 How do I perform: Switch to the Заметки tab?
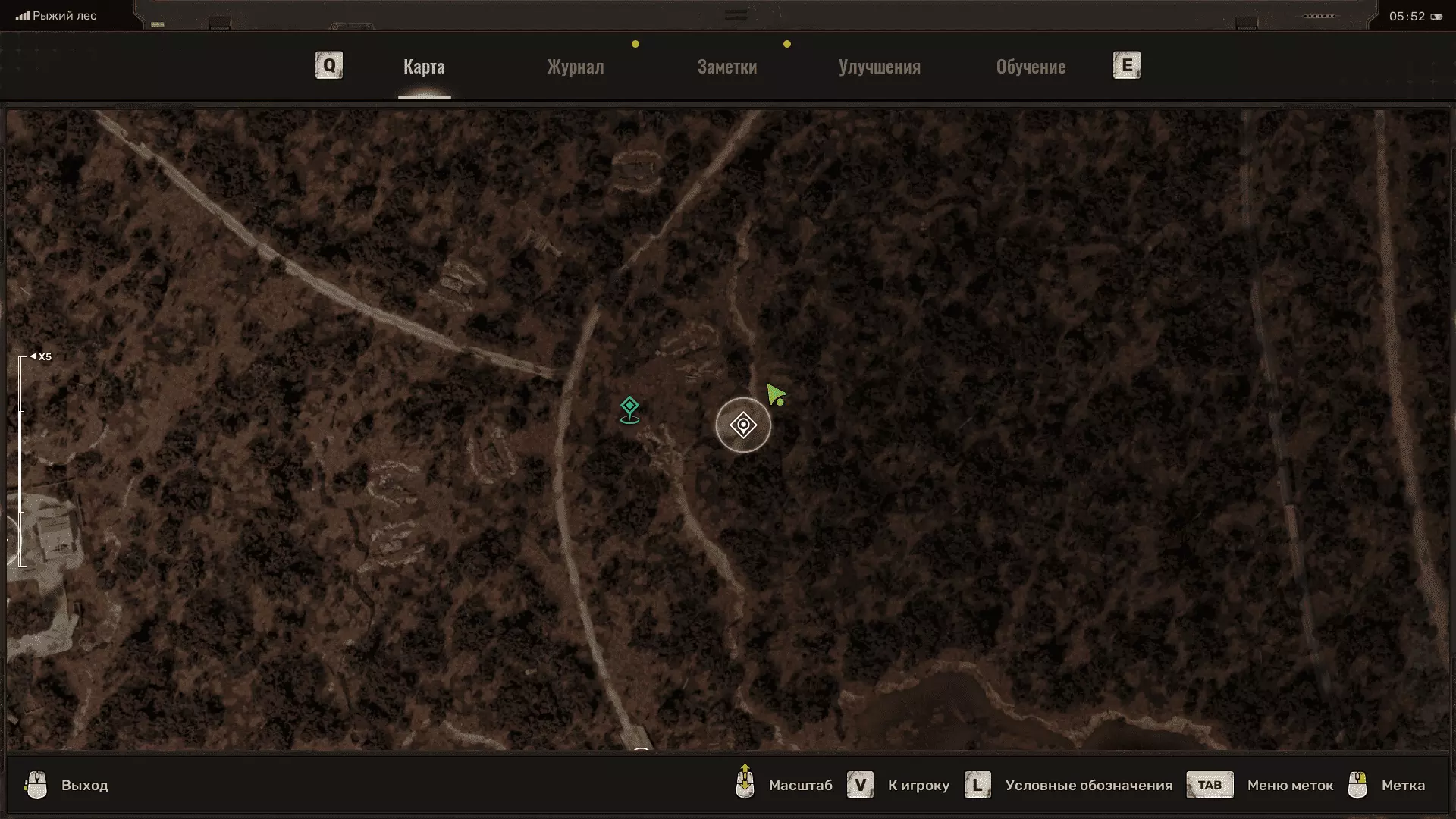tap(726, 67)
